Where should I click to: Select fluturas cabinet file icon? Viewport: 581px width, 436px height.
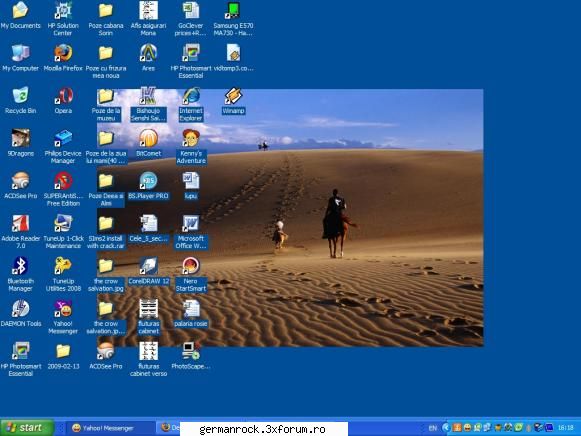click(148, 309)
